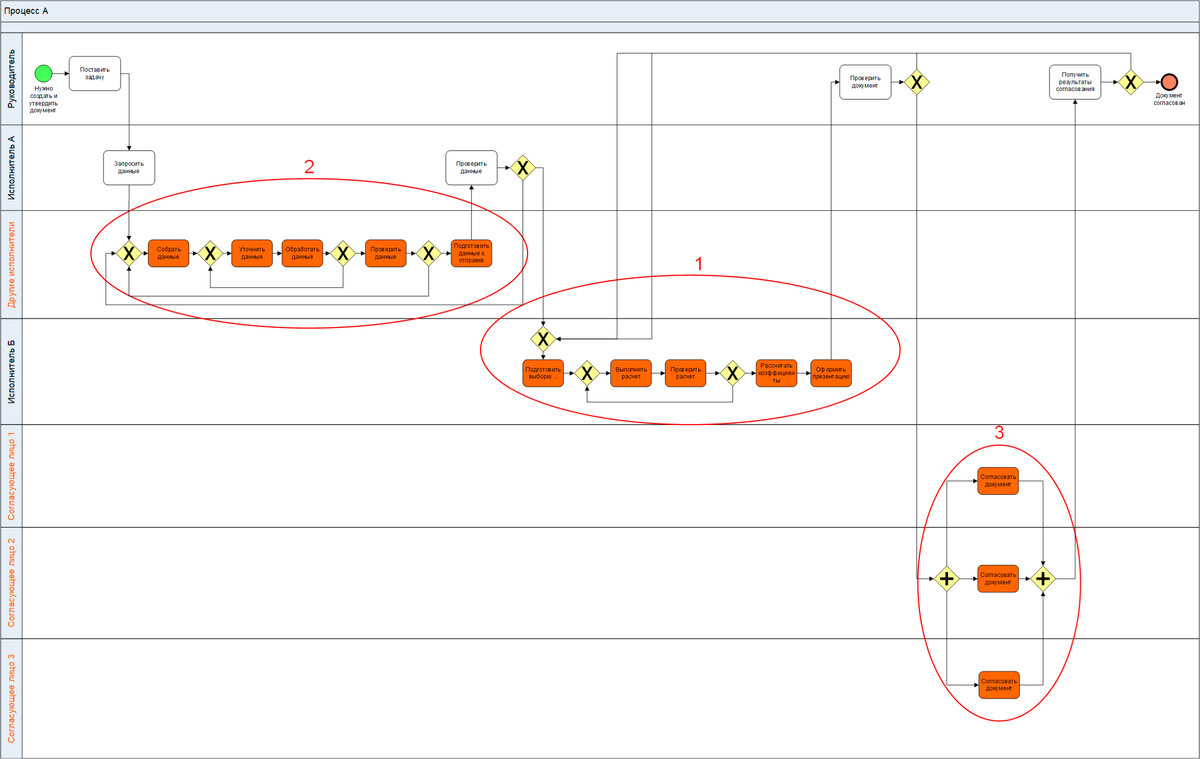Click the orange 'Собрать данные' task
Viewport: 1200px width, 759px height.
(169, 253)
